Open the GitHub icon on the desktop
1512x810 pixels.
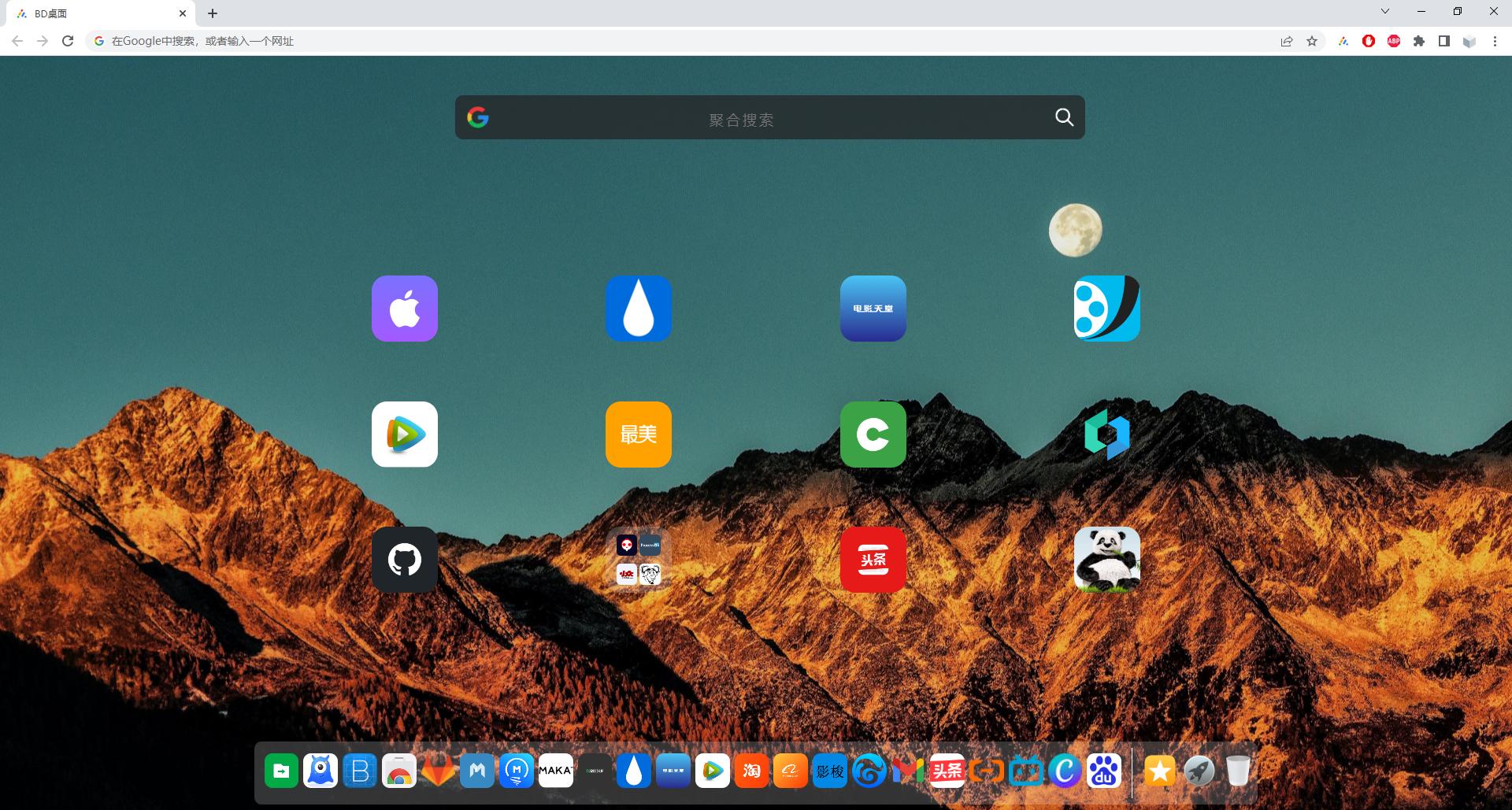(405, 560)
